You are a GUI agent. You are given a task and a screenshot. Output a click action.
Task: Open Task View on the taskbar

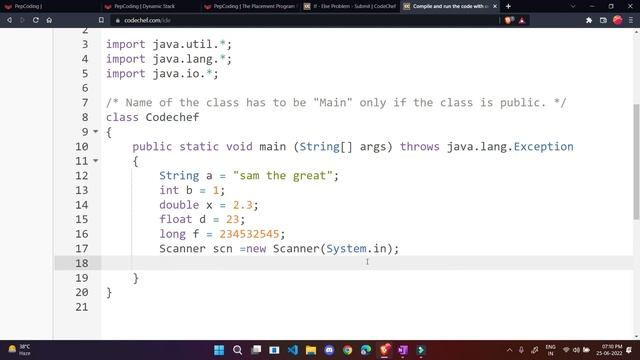coord(256,350)
